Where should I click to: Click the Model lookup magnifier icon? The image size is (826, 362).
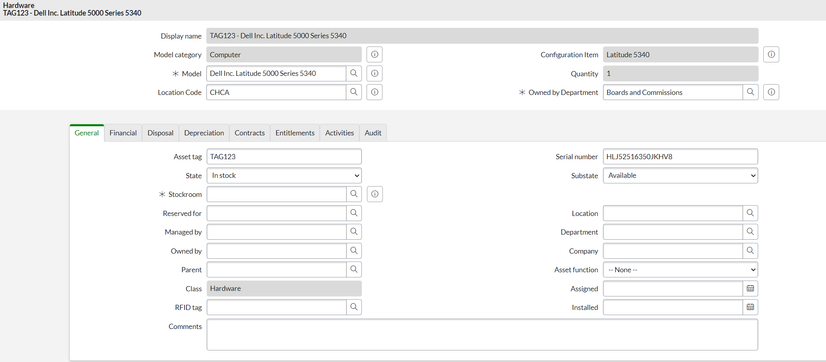[x=354, y=73]
